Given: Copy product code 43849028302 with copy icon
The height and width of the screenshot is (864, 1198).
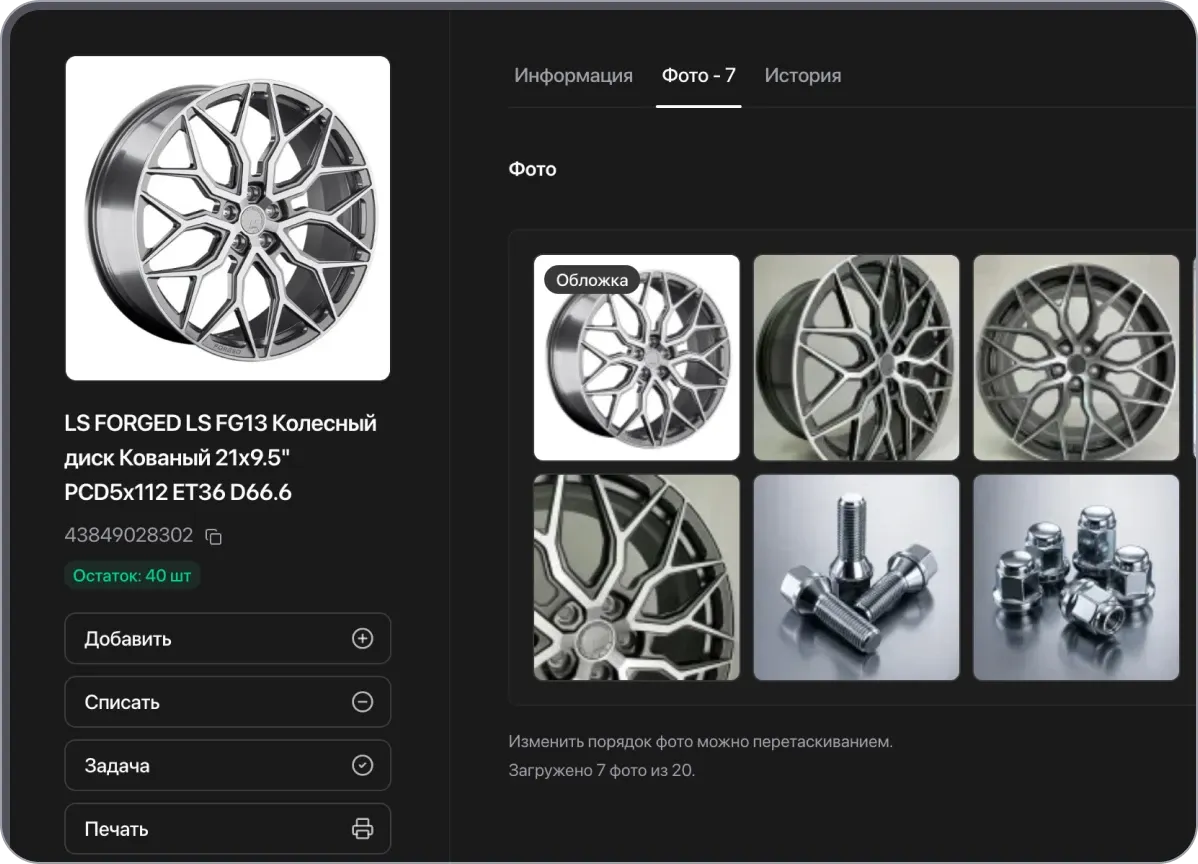Looking at the screenshot, I should pyautogui.click(x=214, y=536).
